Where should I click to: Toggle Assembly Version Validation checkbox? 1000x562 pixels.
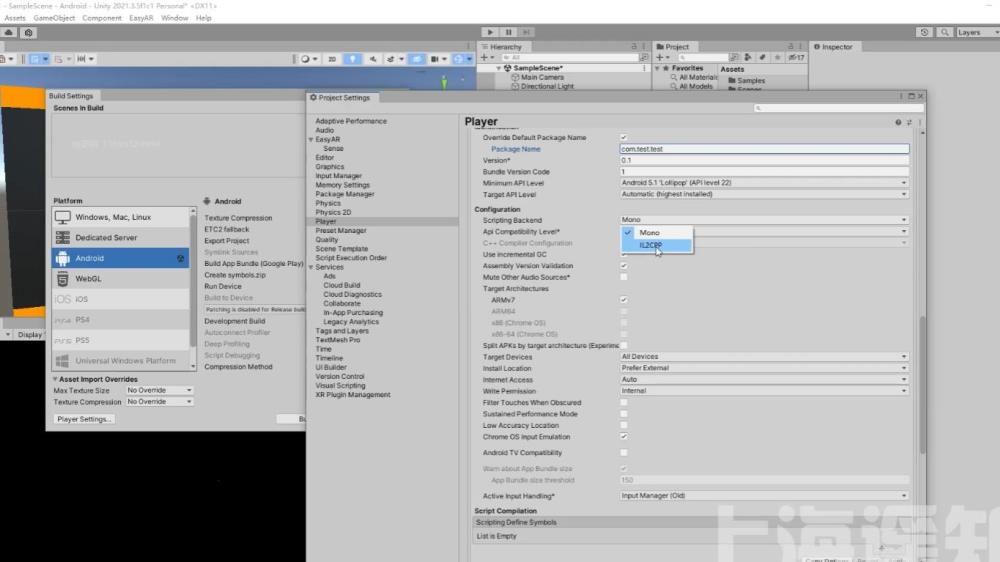624,265
